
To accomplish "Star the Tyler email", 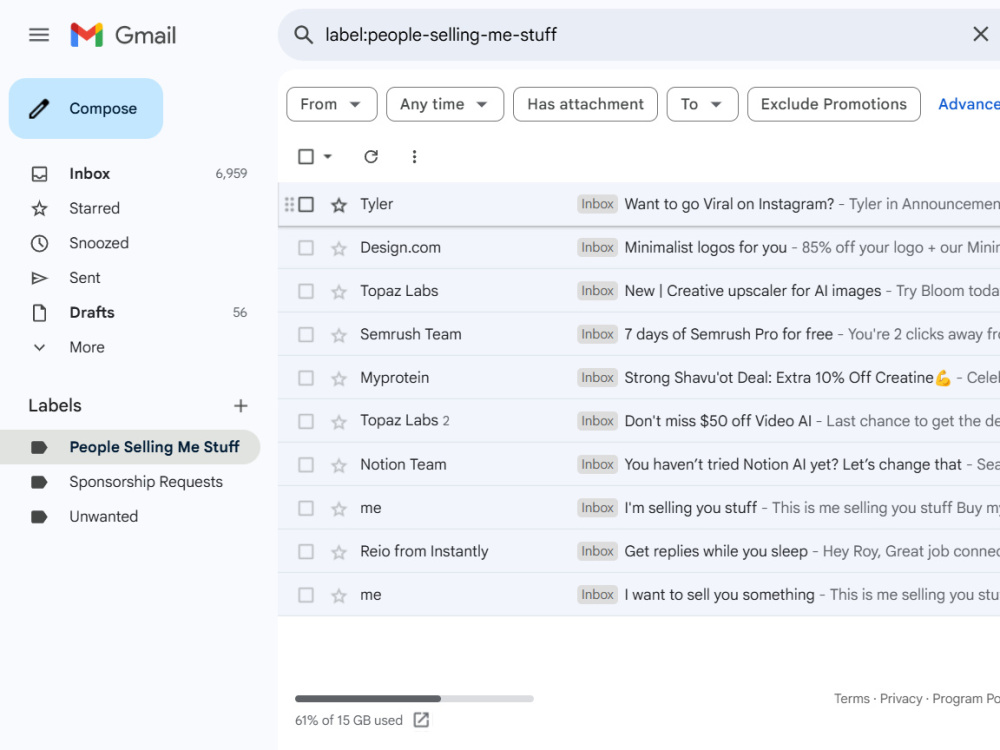I will (339, 205).
